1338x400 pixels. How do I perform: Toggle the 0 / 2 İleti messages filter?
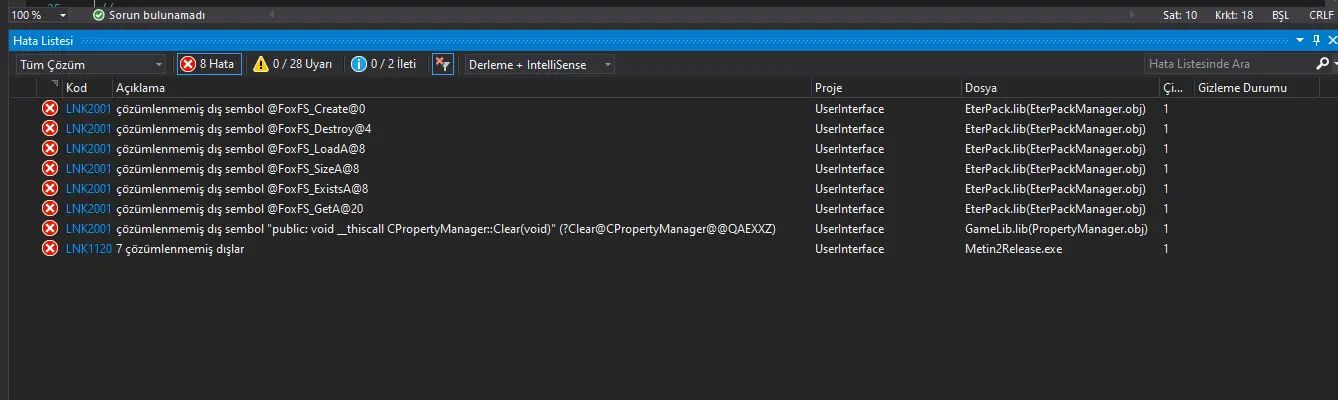point(384,64)
